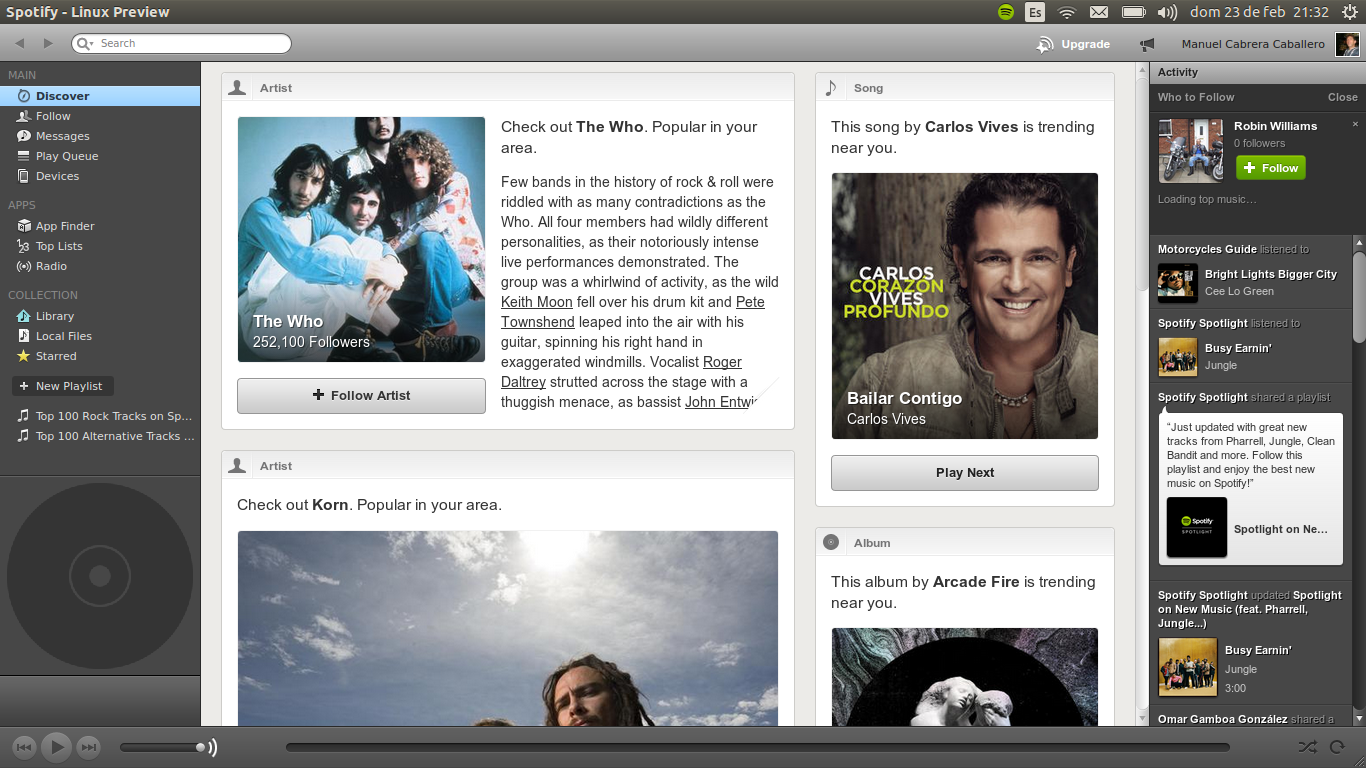
Task: Click the megaphone notifications icon
Action: (1147, 44)
